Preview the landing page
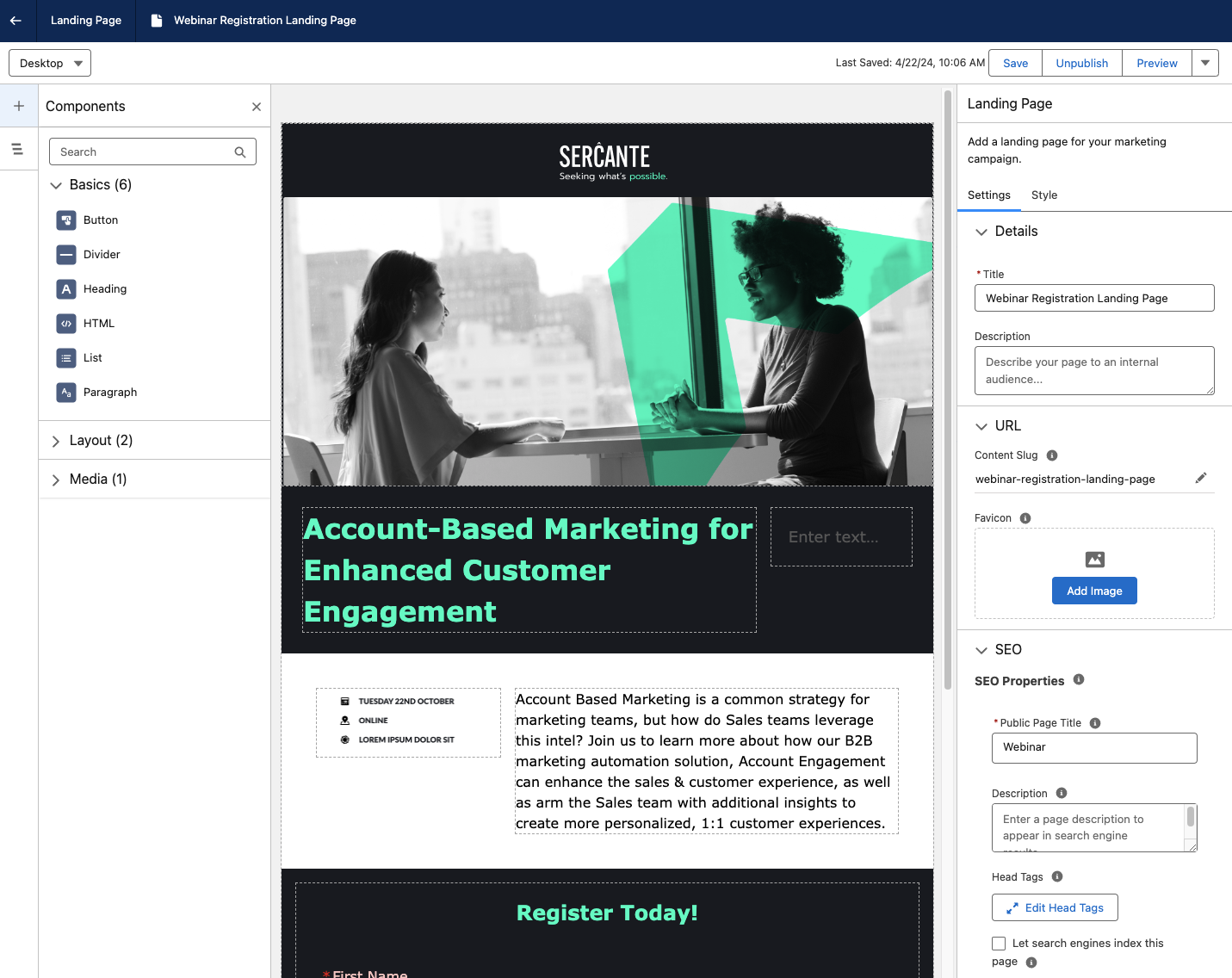Viewport: 1232px width, 978px height. point(1157,63)
